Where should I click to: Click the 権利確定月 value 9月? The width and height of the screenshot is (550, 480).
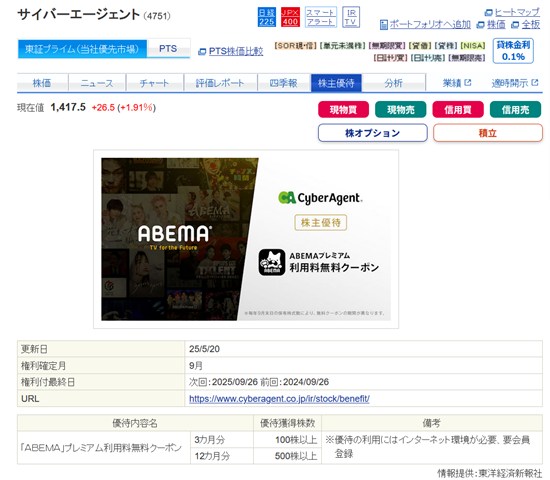pyautogui.click(x=196, y=366)
